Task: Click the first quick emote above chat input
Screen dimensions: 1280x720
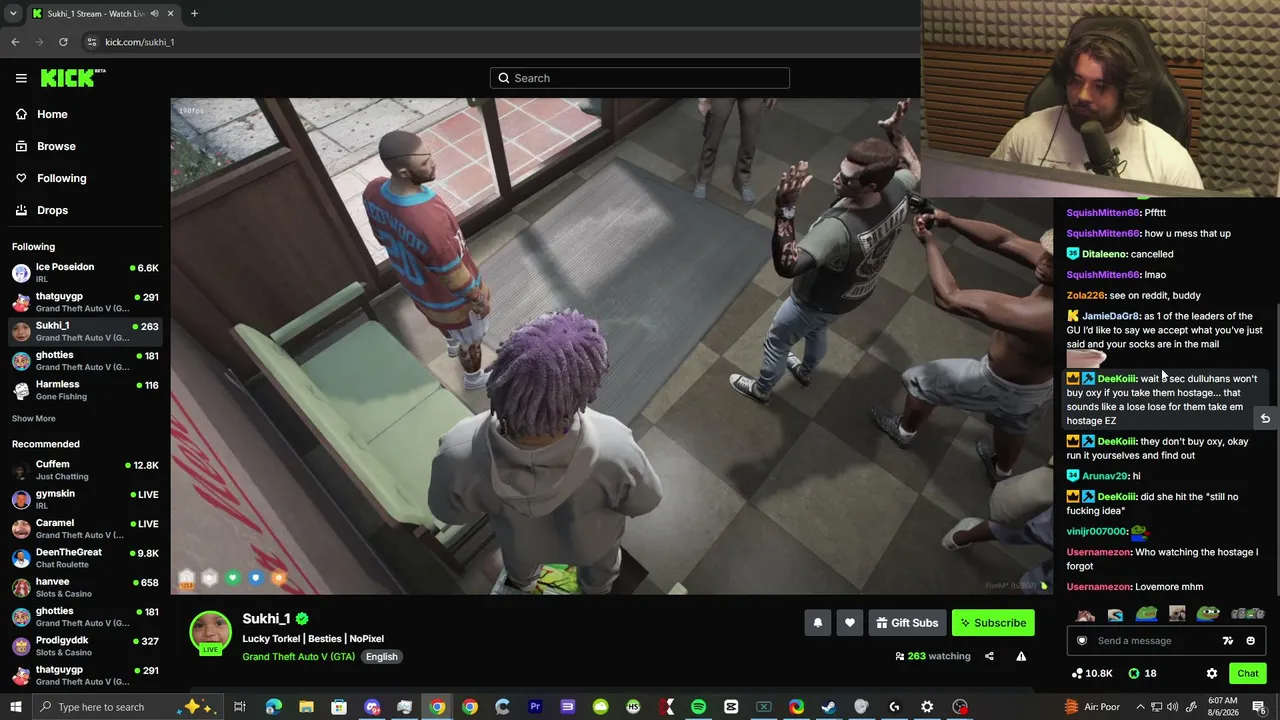Action: [x=1085, y=614]
